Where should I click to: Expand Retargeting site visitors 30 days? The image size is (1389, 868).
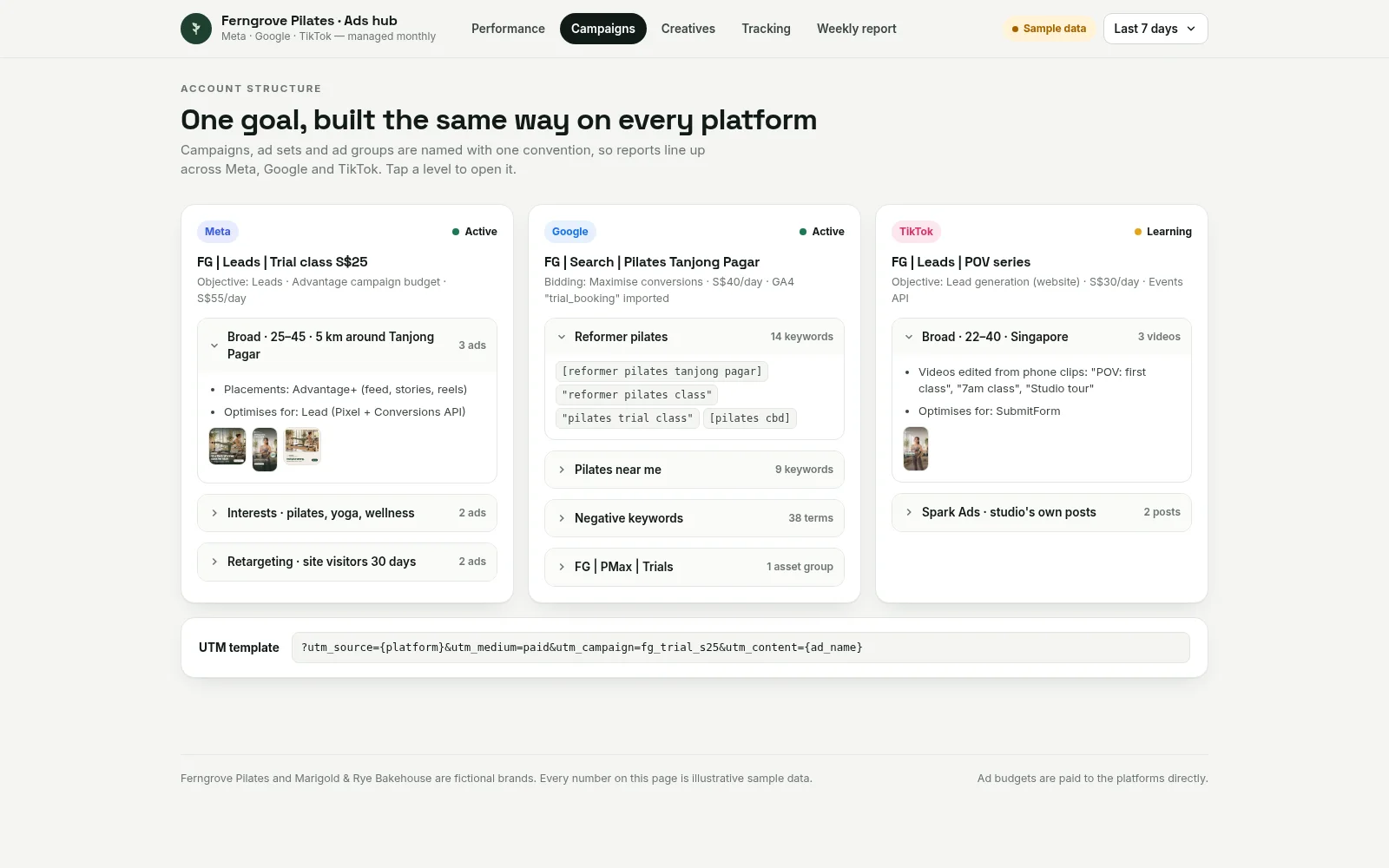[x=347, y=562]
